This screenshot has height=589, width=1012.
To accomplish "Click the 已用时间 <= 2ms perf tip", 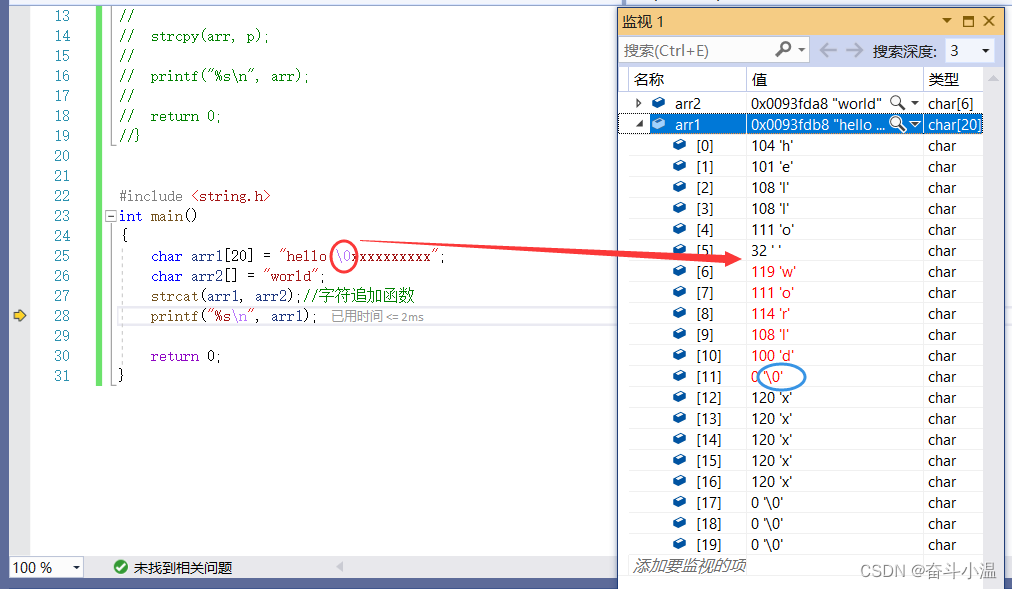I will pyautogui.click(x=377, y=317).
